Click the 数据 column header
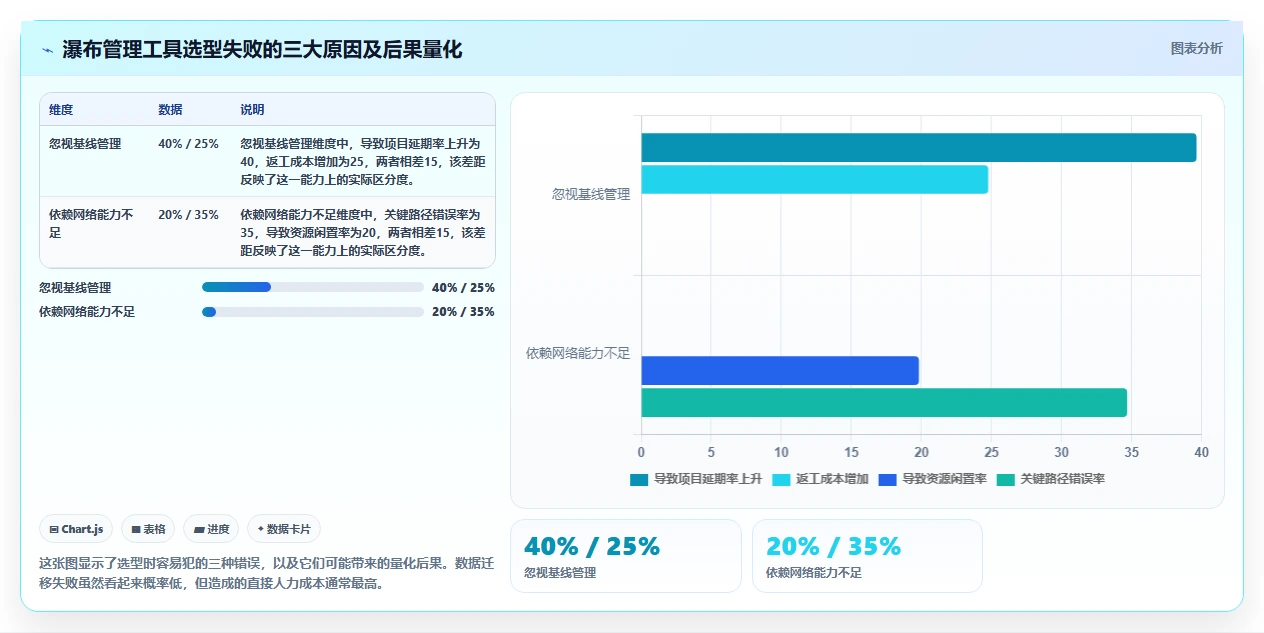The image size is (1264, 633). 170,110
